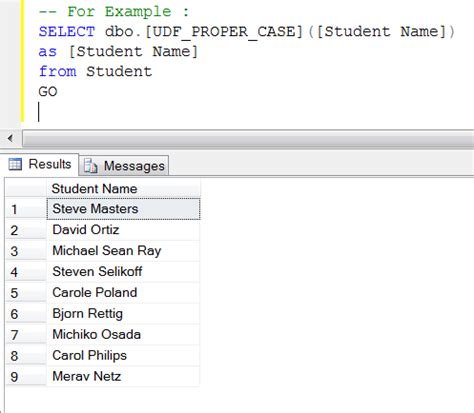Viewport: 474px width, 413px height.
Task: Click the GO statement in the editor
Action: (48, 91)
